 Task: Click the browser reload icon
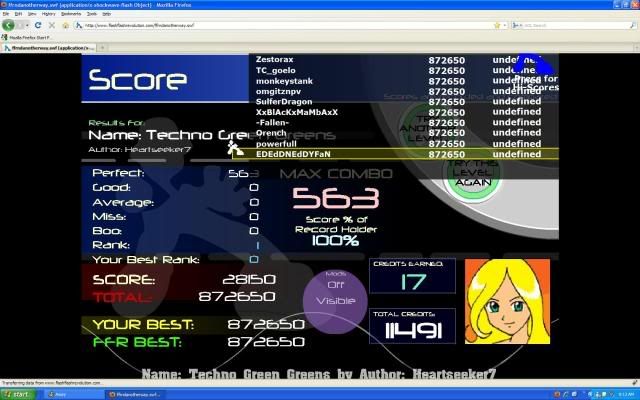tap(37, 25)
